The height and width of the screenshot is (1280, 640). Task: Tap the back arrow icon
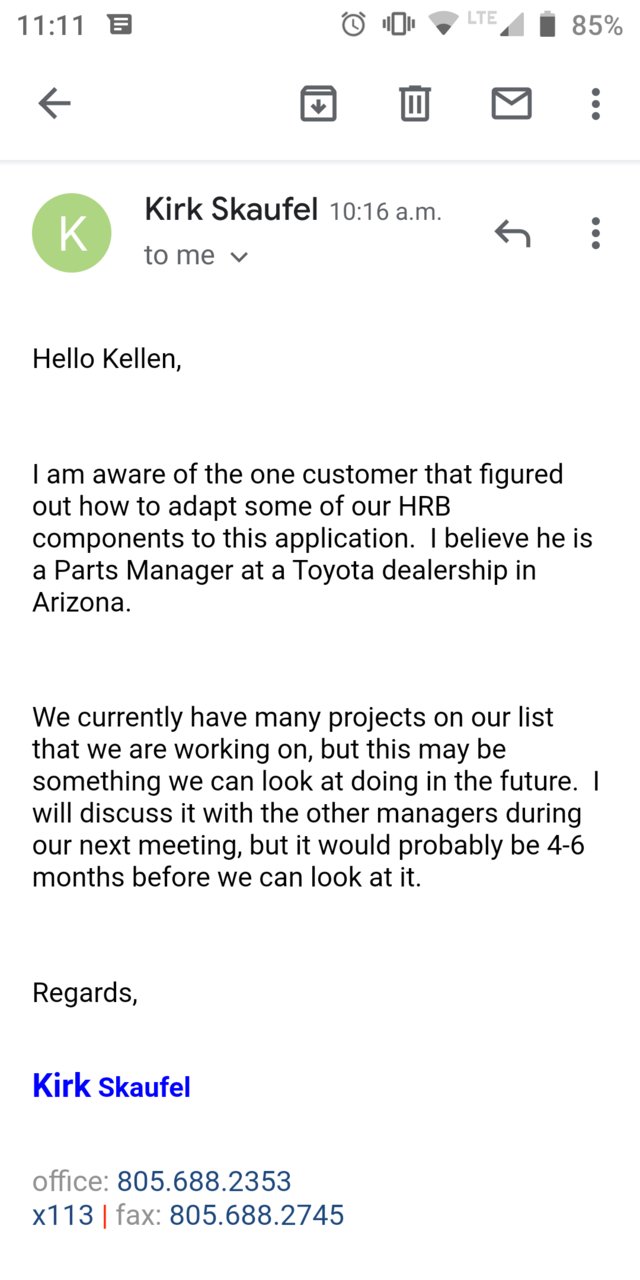point(54,103)
